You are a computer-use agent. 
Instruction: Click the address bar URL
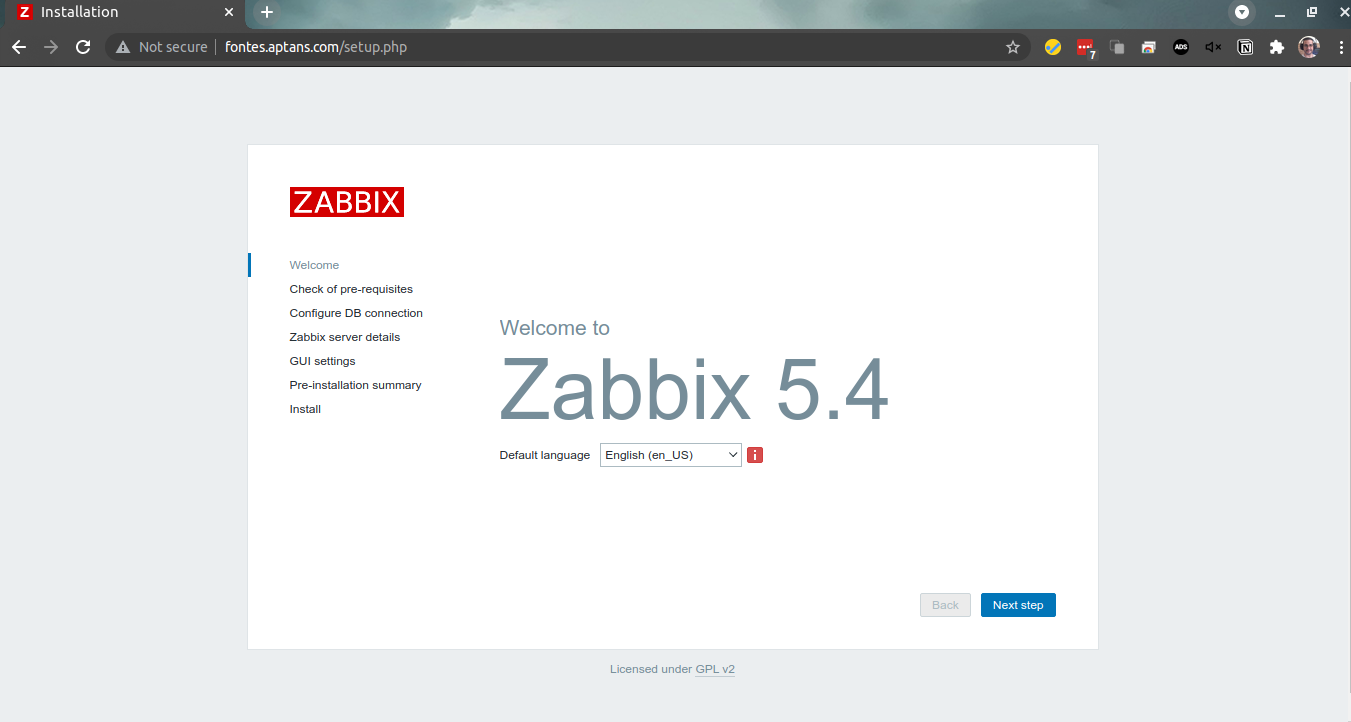click(x=316, y=47)
